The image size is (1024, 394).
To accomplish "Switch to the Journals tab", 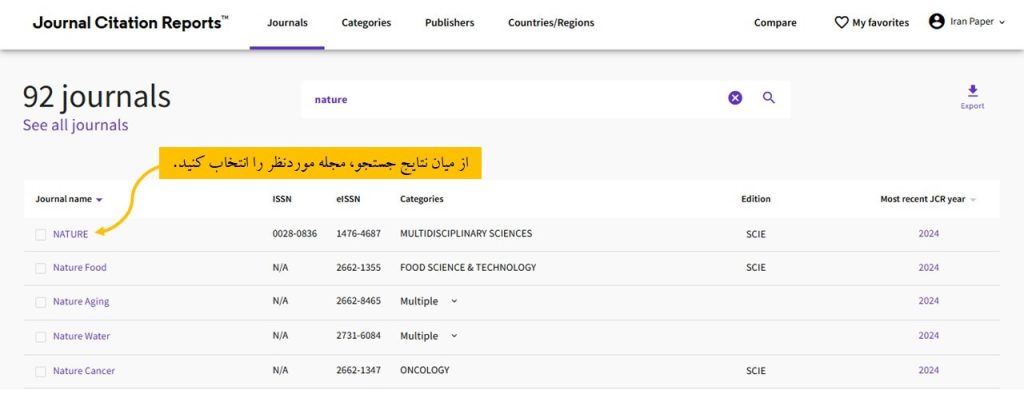I will 287,23.
